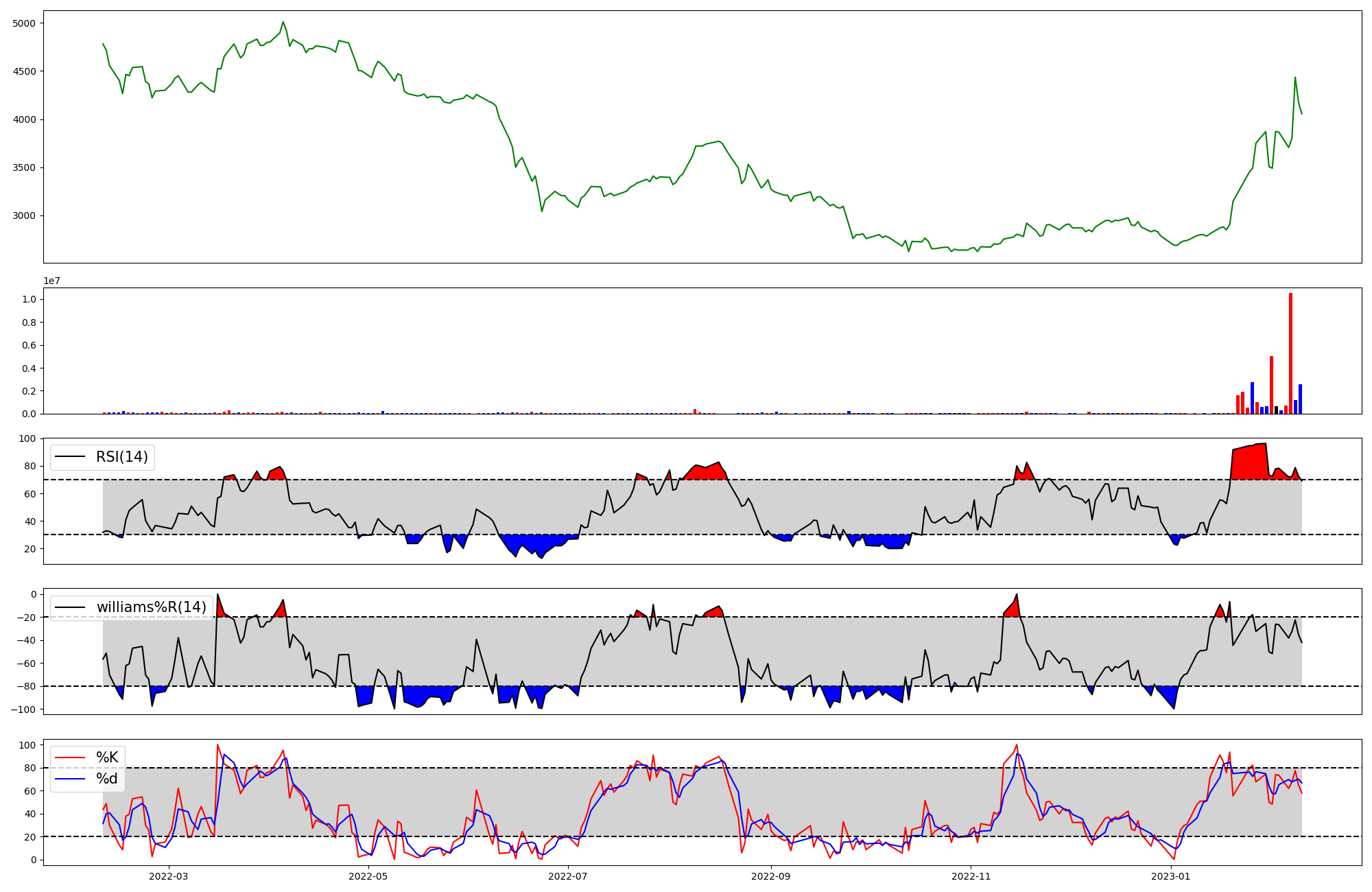Click the price chart peak near 5000

pyautogui.click(x=283, y=22)
